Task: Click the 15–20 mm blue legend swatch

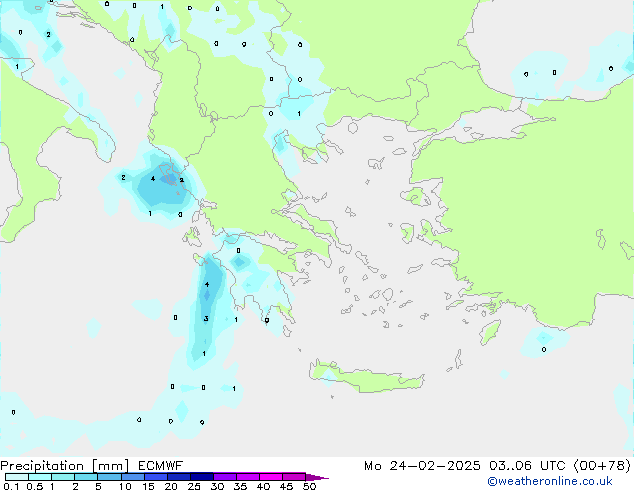Action: pos(155,477)
